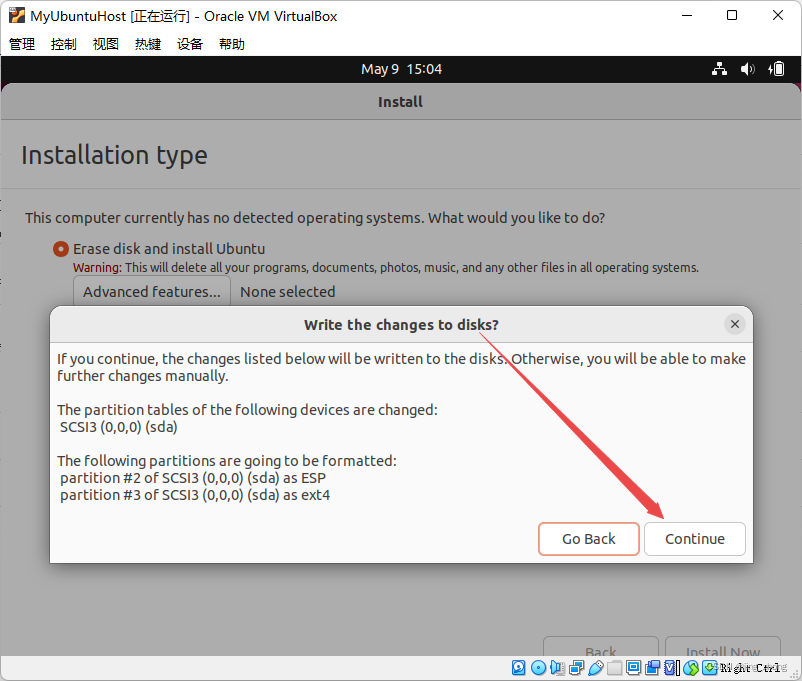802x681 pixels.
Task: Click the keyboard capture arrow icon
Action: pyautogui.click(x=709, y=667)
